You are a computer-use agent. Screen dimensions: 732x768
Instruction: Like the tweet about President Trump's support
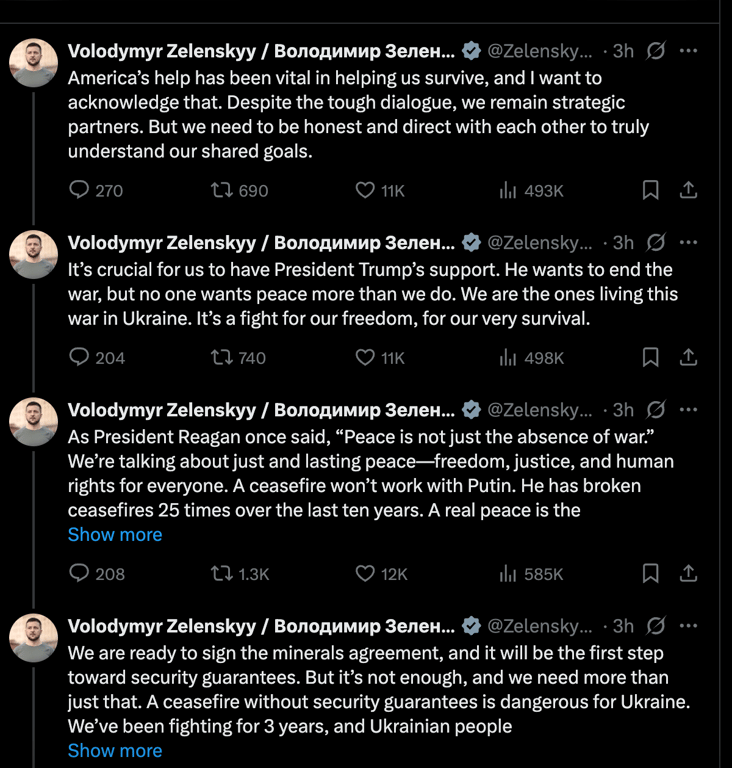point(366,357)
